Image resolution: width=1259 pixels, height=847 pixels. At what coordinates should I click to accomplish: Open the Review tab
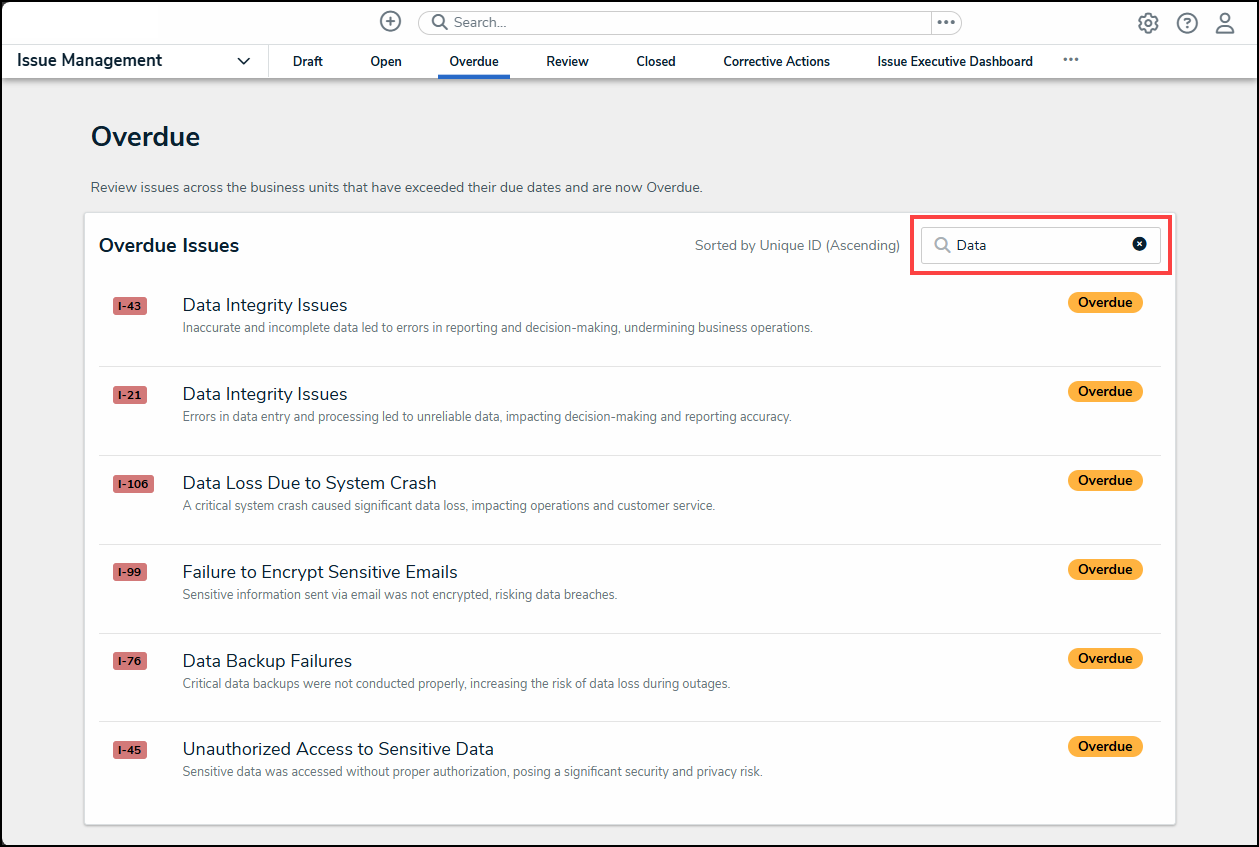[567, 61]
